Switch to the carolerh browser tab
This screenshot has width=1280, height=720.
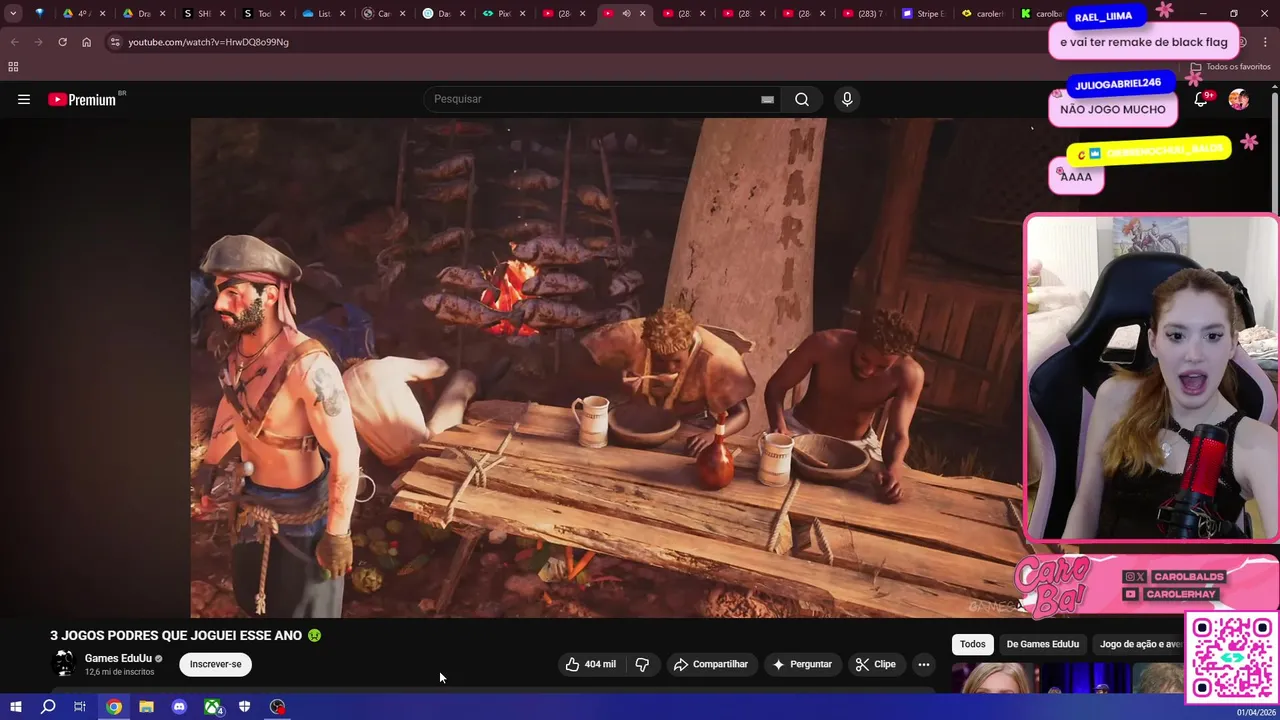(983, 14)
